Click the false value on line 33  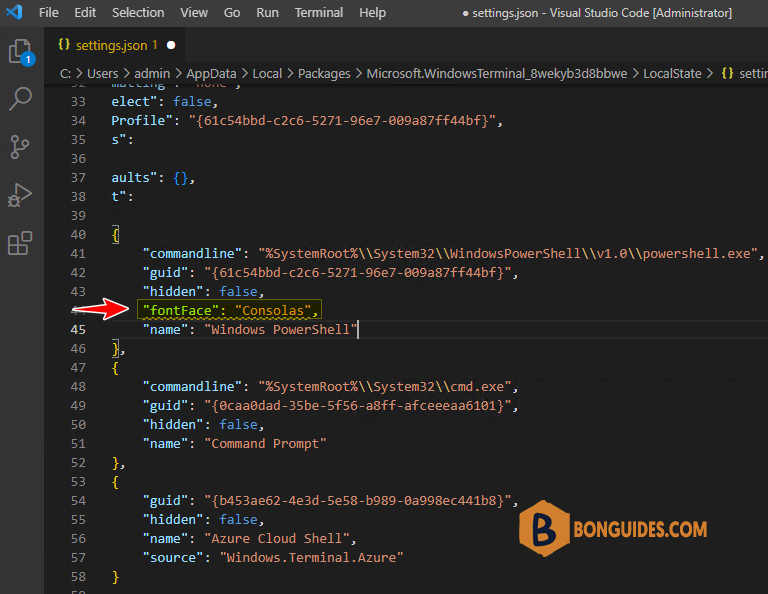(x=192, y=102)
